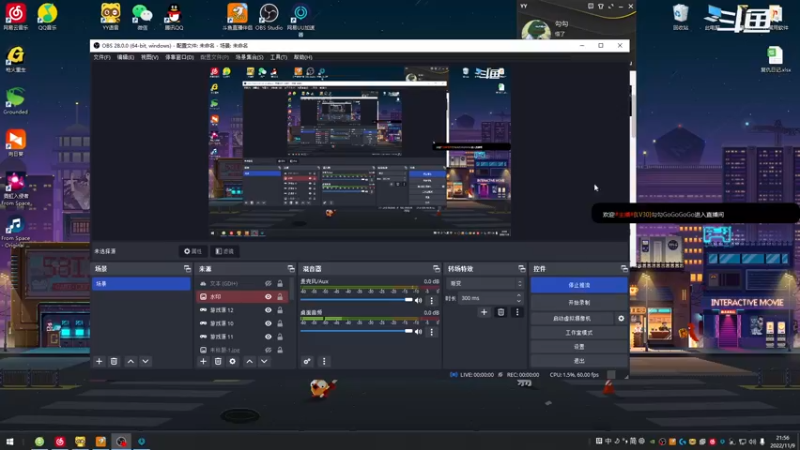Open source 属性 button above panels
800x450 pixels.
[x=193, y=251]
